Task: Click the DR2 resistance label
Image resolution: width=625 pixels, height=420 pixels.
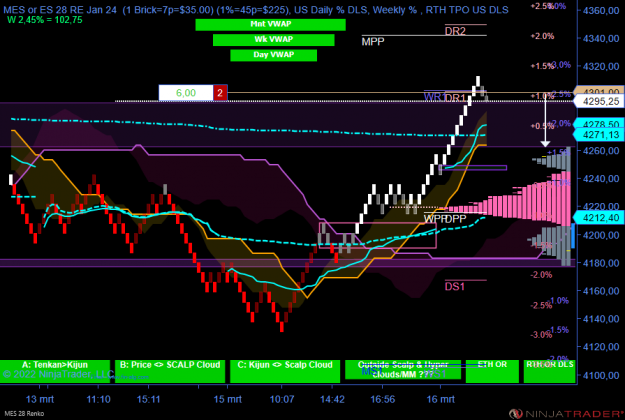Action: point(455,31)
